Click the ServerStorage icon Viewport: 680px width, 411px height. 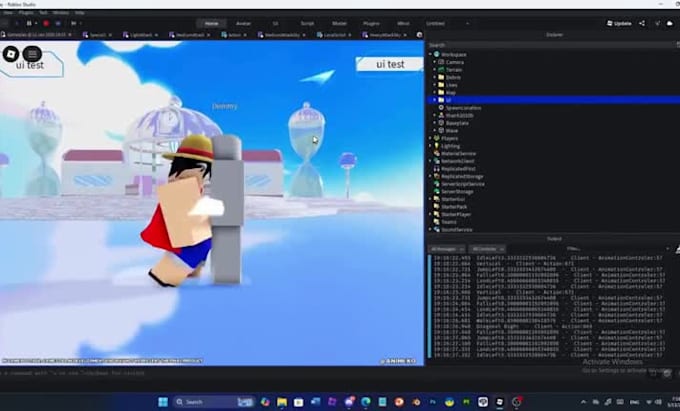click(437, 191)
